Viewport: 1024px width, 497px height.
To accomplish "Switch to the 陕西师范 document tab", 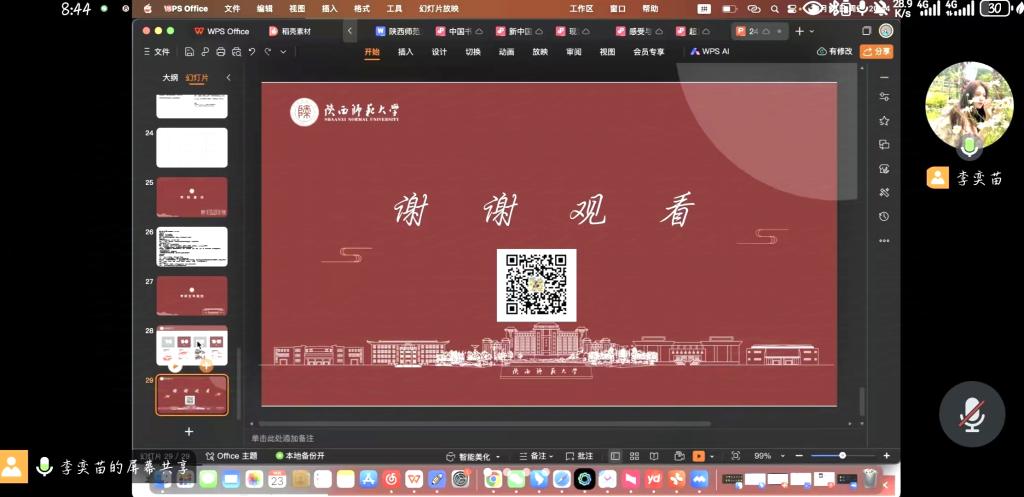I will (x=398, y=31).
